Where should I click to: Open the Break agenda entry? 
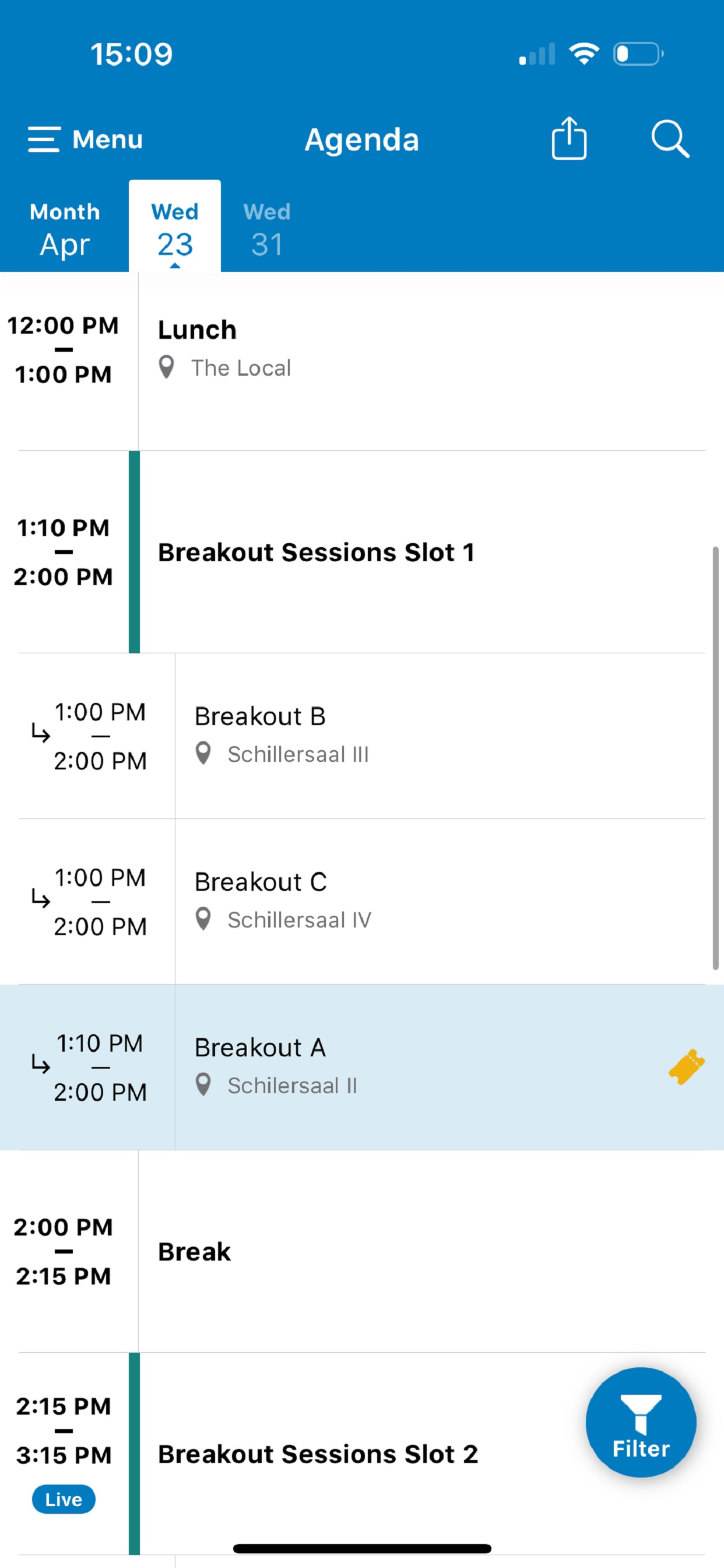point(361,1251)
